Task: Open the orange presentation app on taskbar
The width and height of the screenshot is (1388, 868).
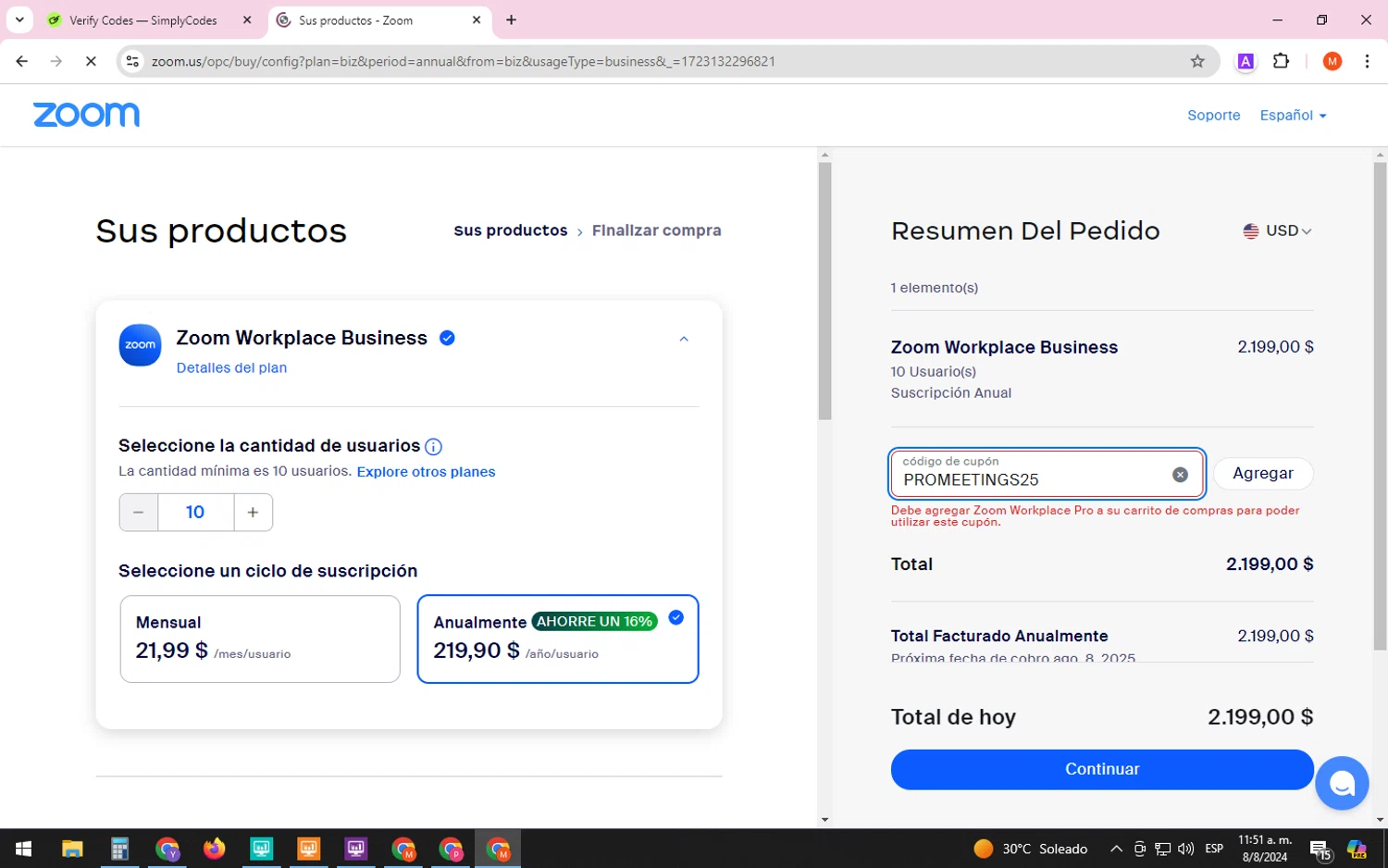Action: [x=308, y=849]
